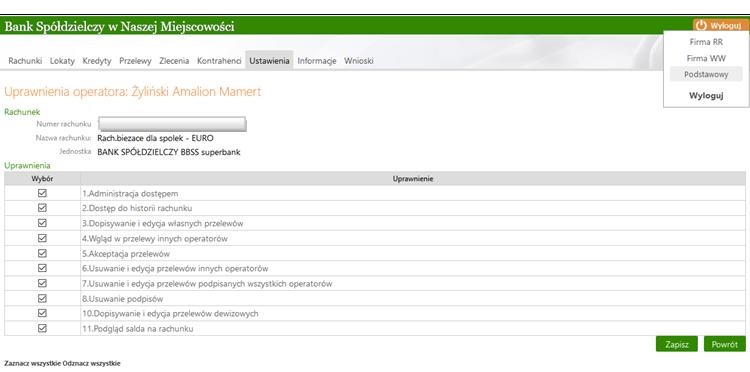
Task: Click the orange Wyloguj power button
Action: point(720,25)
